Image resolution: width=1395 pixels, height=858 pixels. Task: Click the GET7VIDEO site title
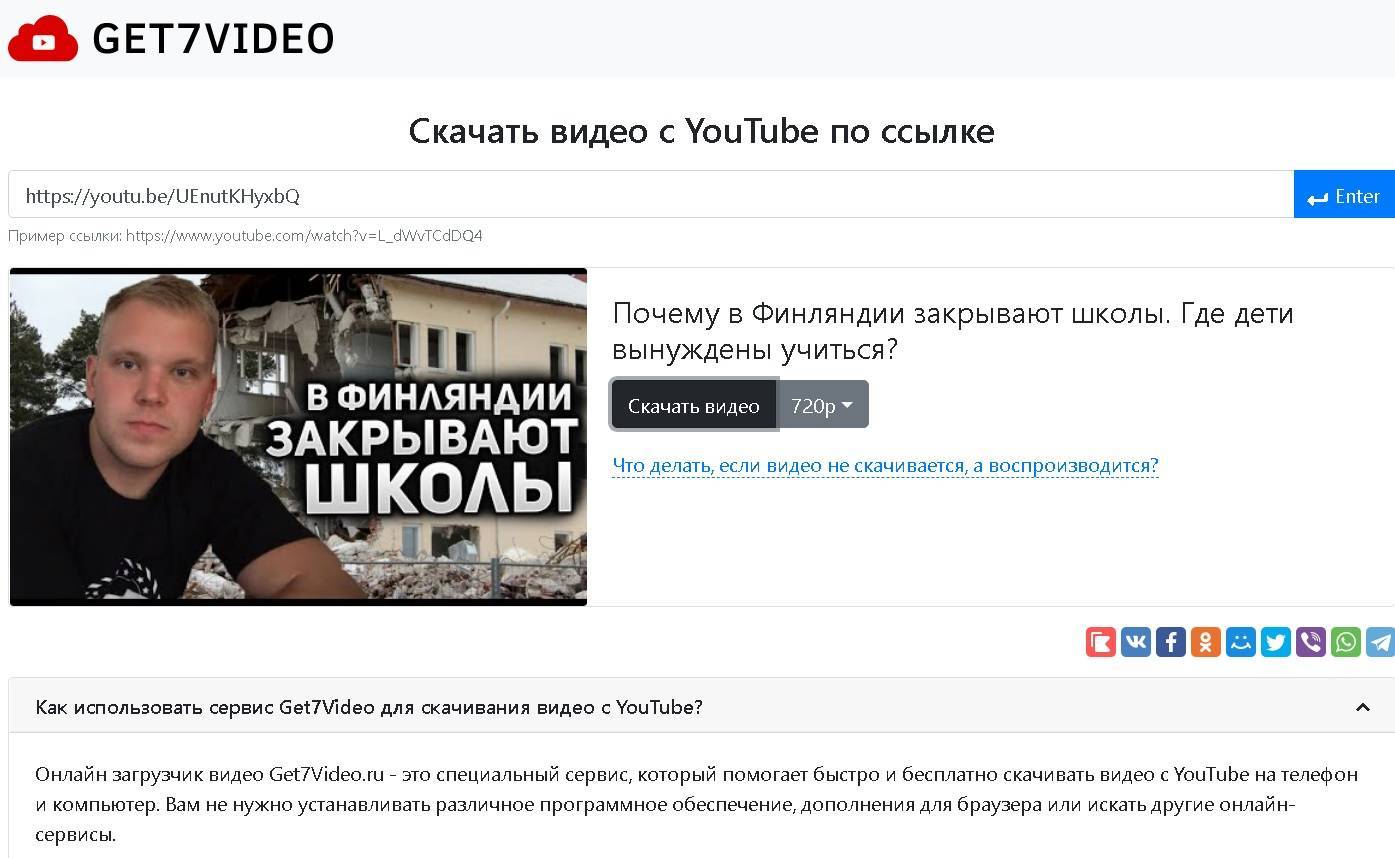point(213,39)
